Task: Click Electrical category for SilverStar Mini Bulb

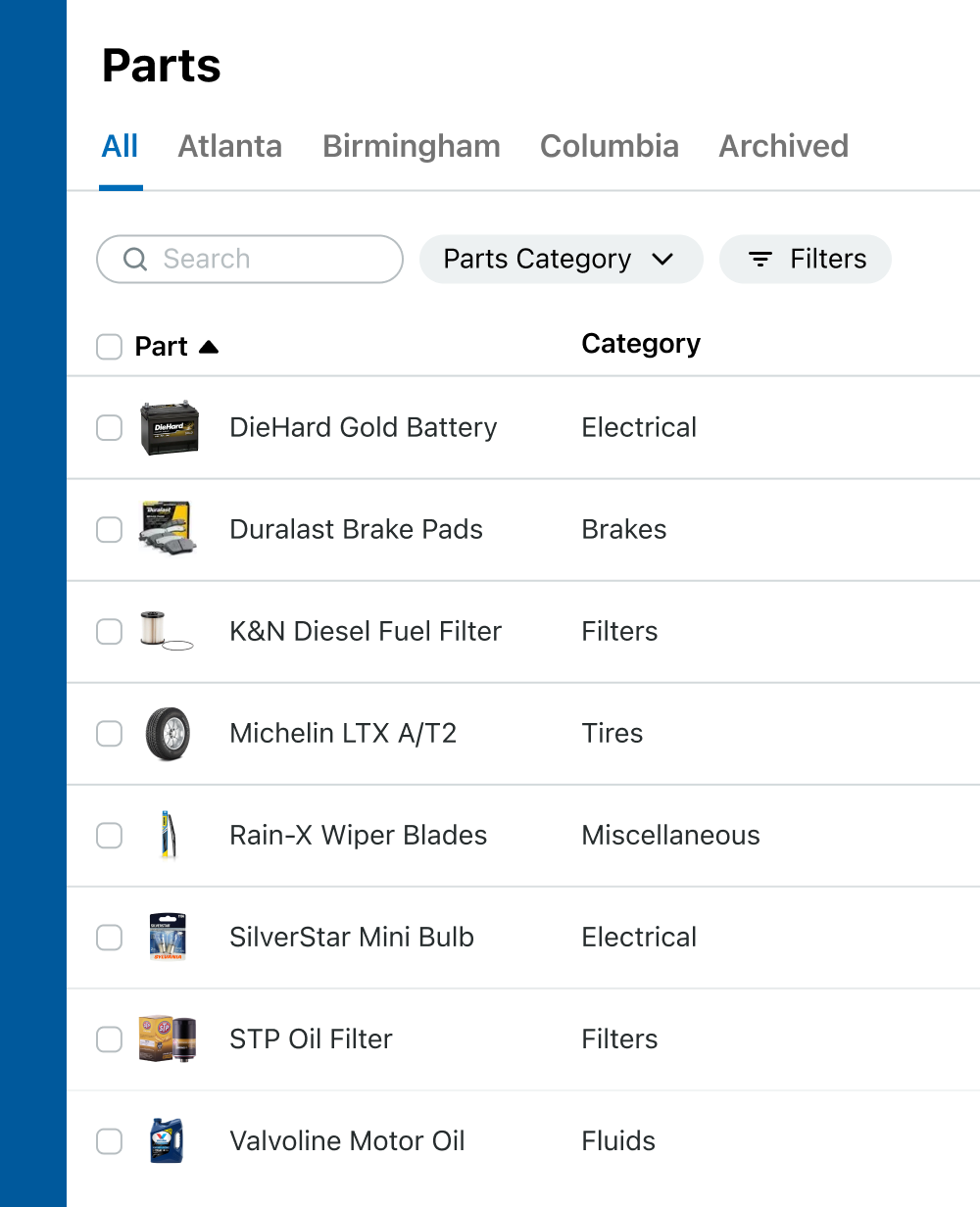Action: (639, 938)
